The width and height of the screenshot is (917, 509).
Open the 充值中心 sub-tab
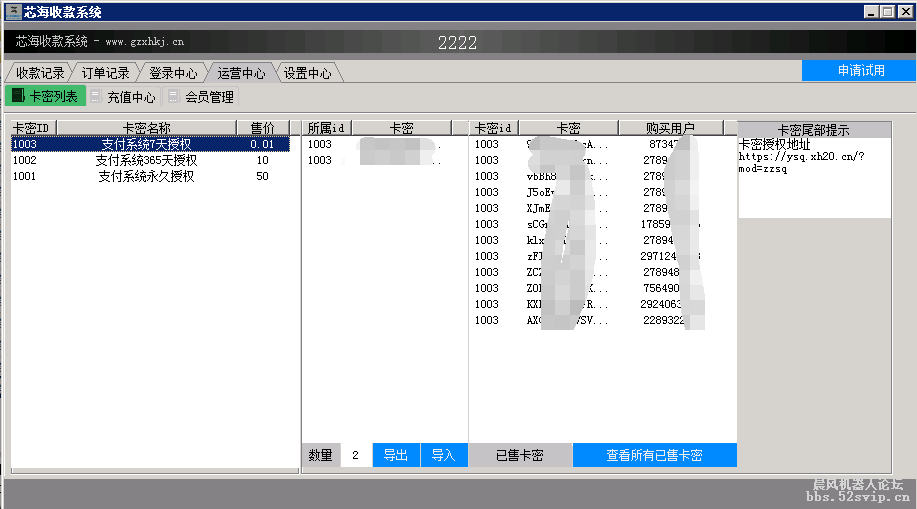(124, 97)
